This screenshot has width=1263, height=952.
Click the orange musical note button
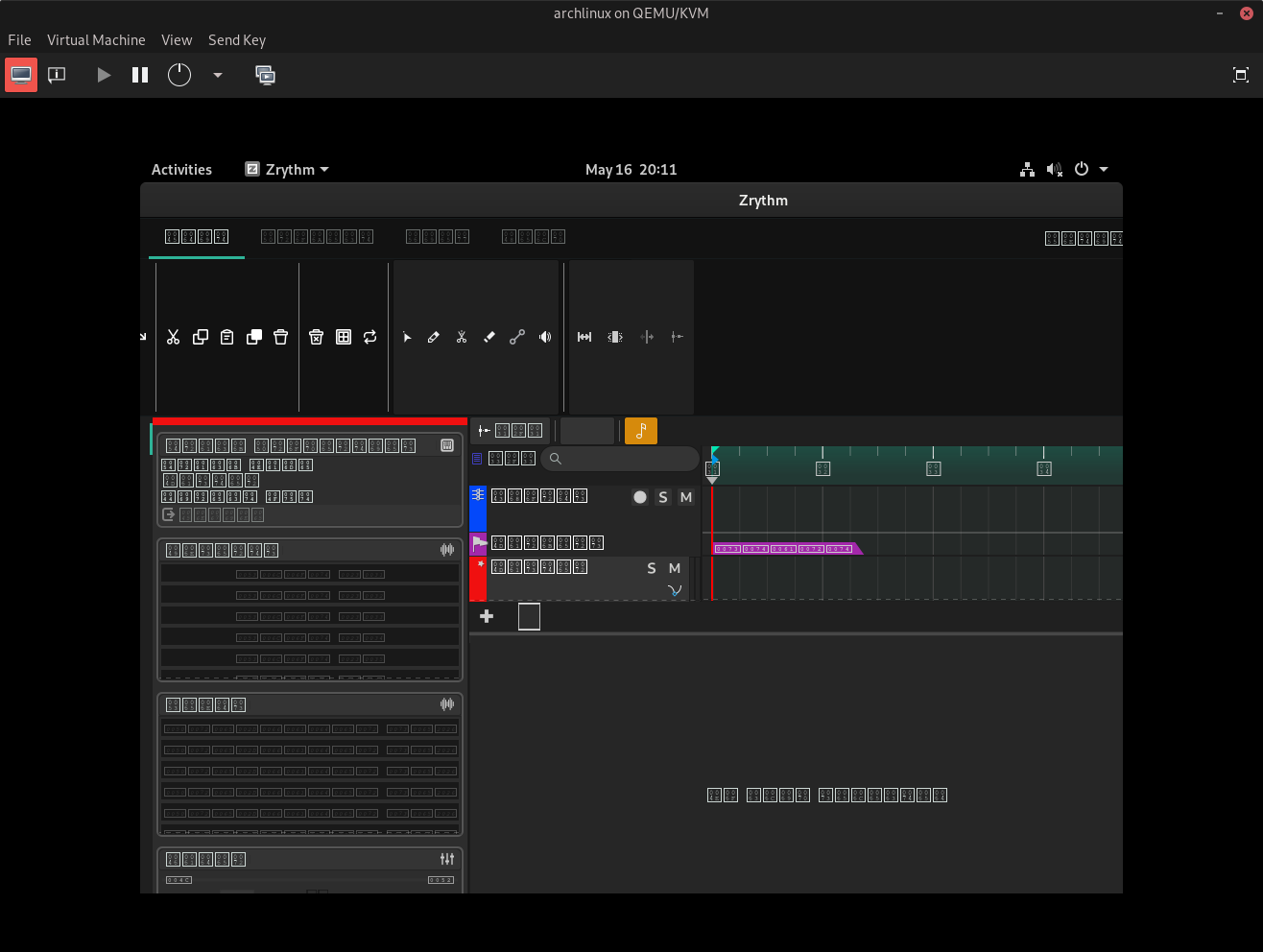pos(641,431)
